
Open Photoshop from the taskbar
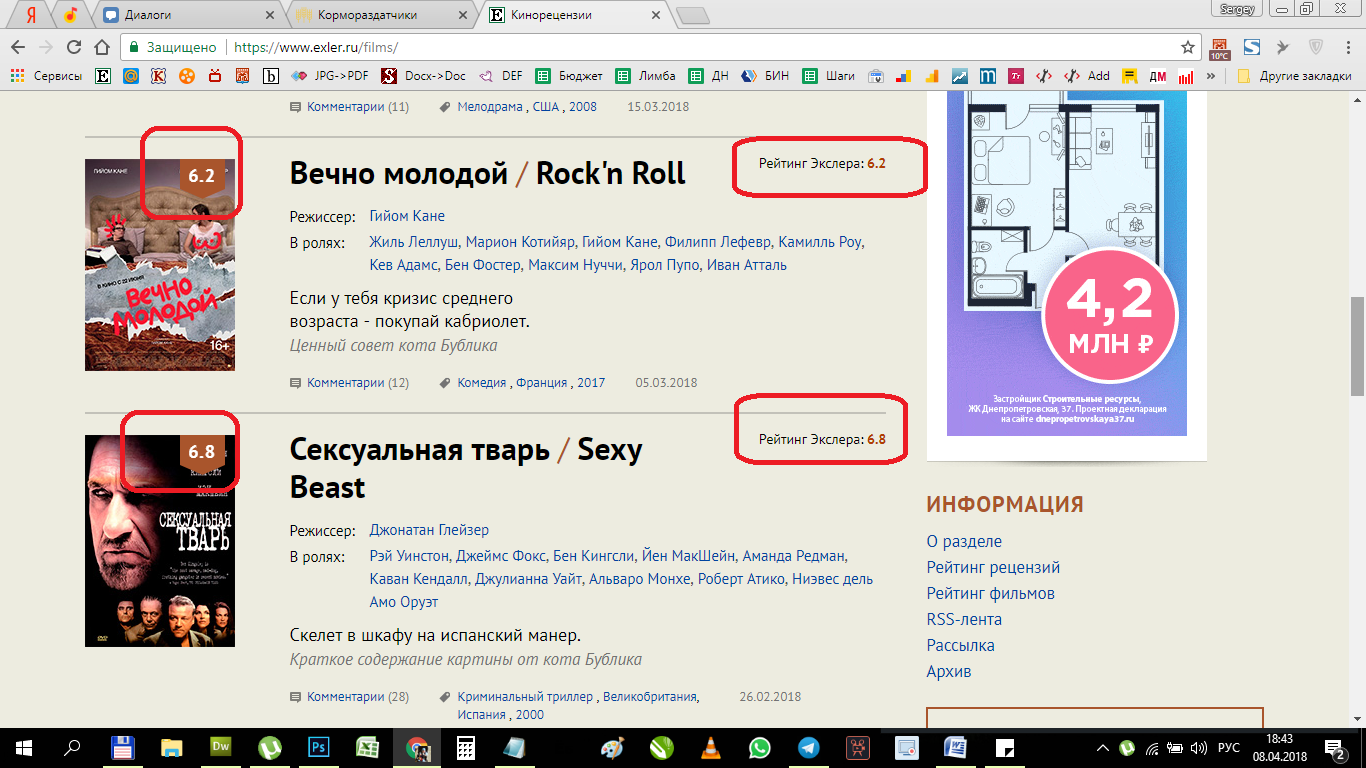click(319, 747)
